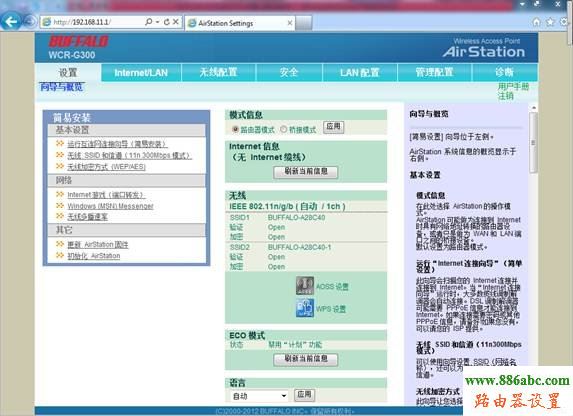Open the new blank tab button
Screen dimensions: 573x416
304,23
